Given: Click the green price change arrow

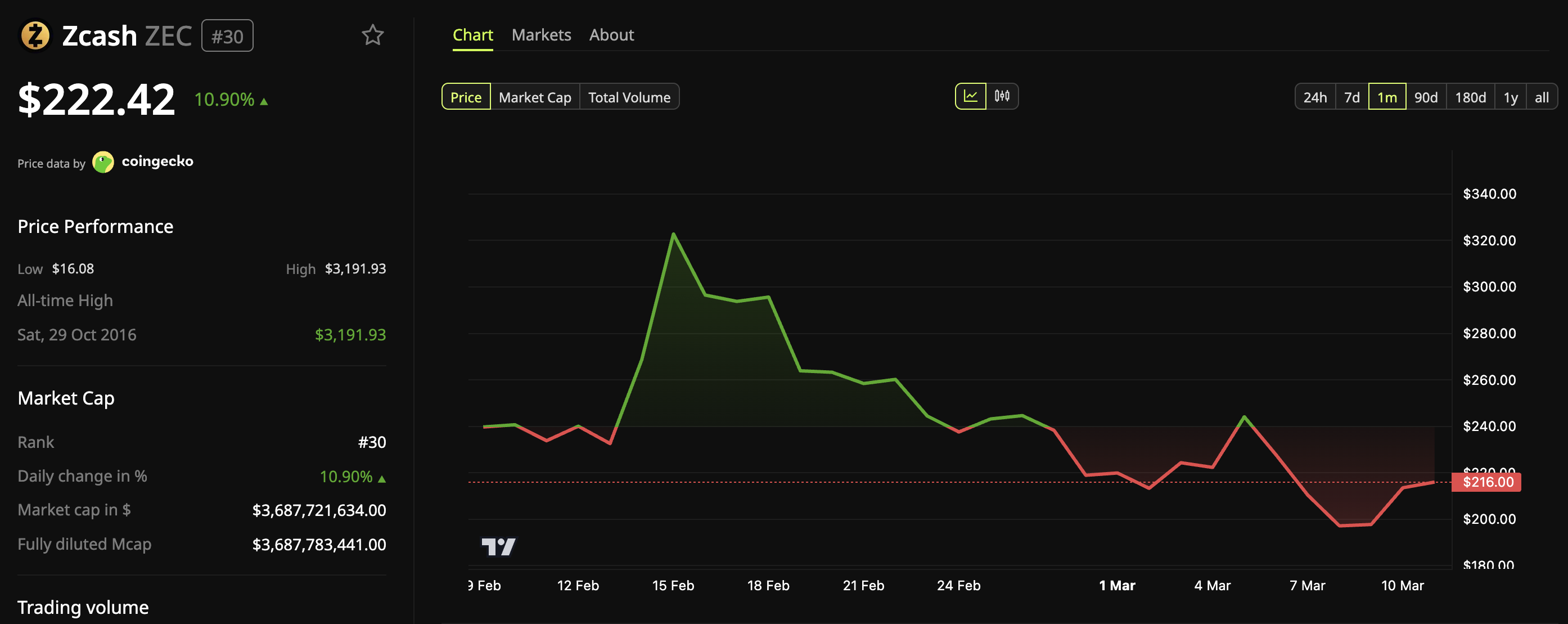Looking at the screenshot, I should coord(264,101).
